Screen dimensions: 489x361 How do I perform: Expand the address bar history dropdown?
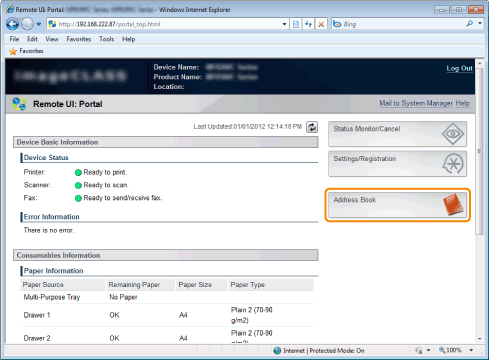284,24
